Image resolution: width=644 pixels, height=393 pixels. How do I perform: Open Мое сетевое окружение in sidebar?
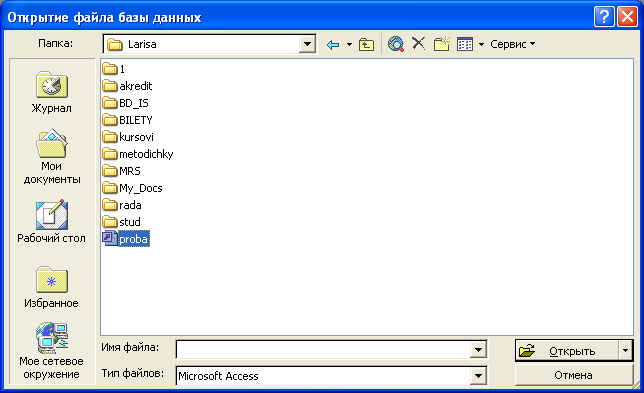[x=52, y=351]
